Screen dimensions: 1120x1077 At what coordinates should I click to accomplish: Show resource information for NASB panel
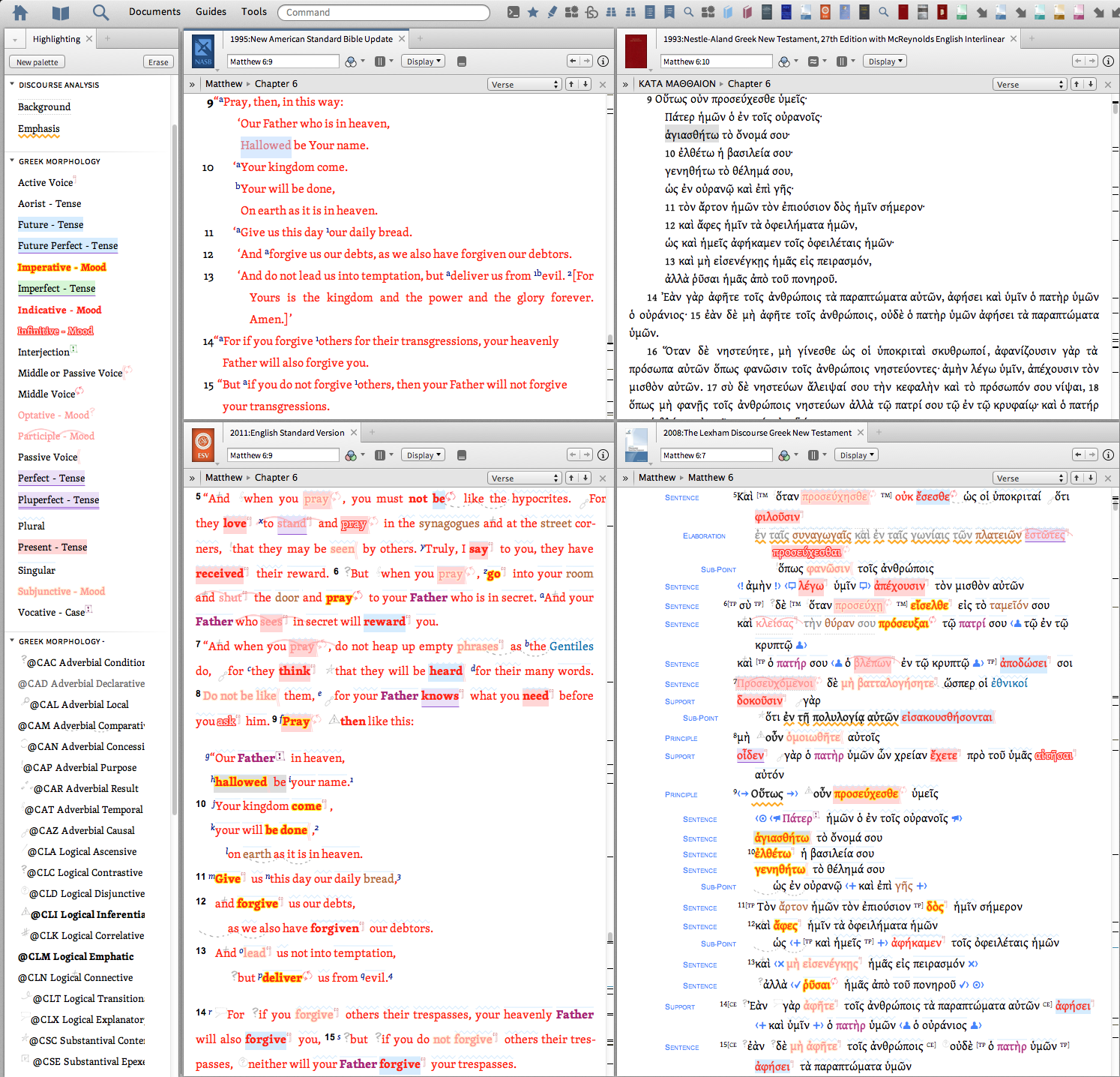603,61
